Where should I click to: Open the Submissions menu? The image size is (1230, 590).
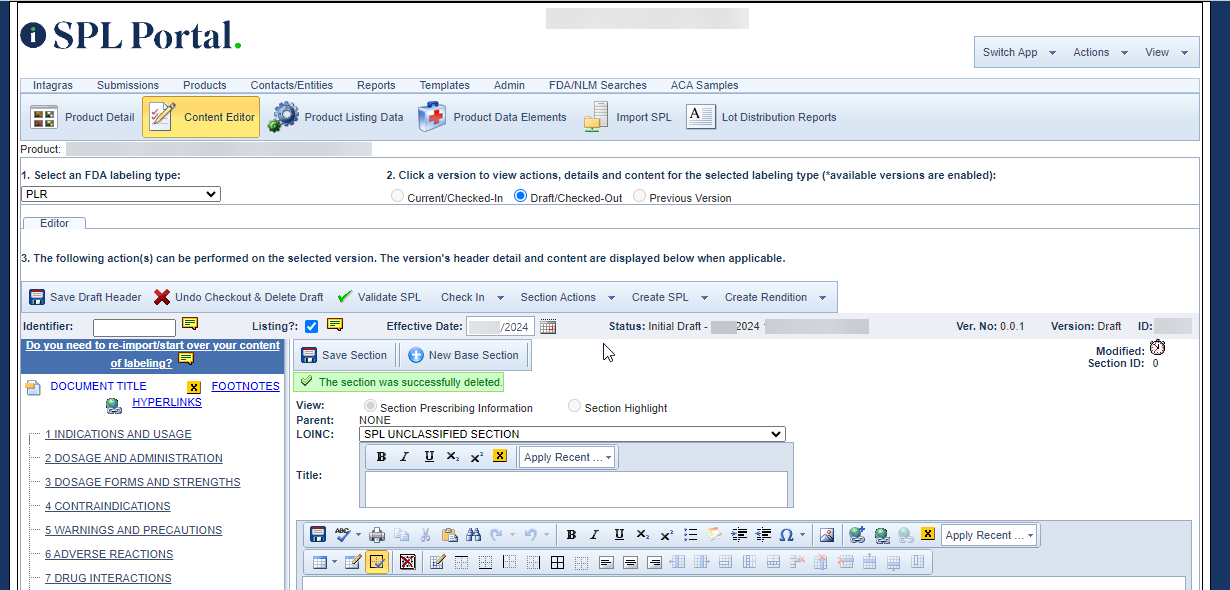click(128, 85)
